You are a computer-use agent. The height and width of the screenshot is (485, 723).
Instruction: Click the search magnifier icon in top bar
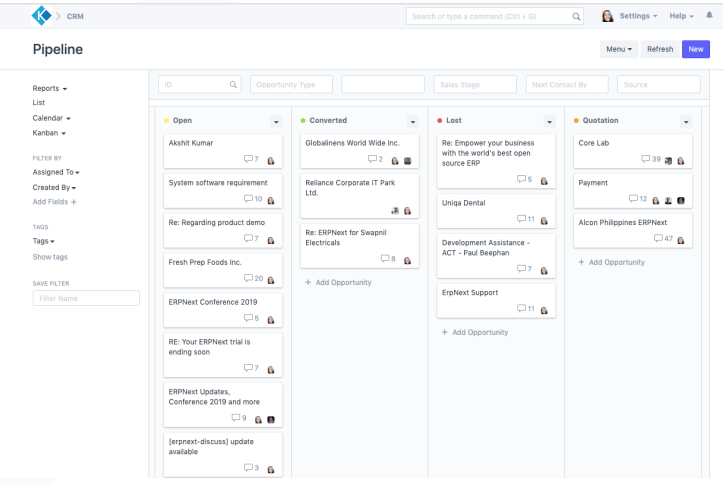pos(576,16)
